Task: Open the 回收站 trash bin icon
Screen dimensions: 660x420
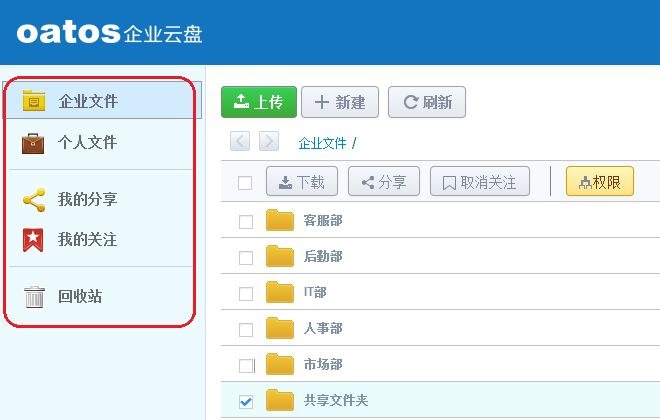Action: 34,297
